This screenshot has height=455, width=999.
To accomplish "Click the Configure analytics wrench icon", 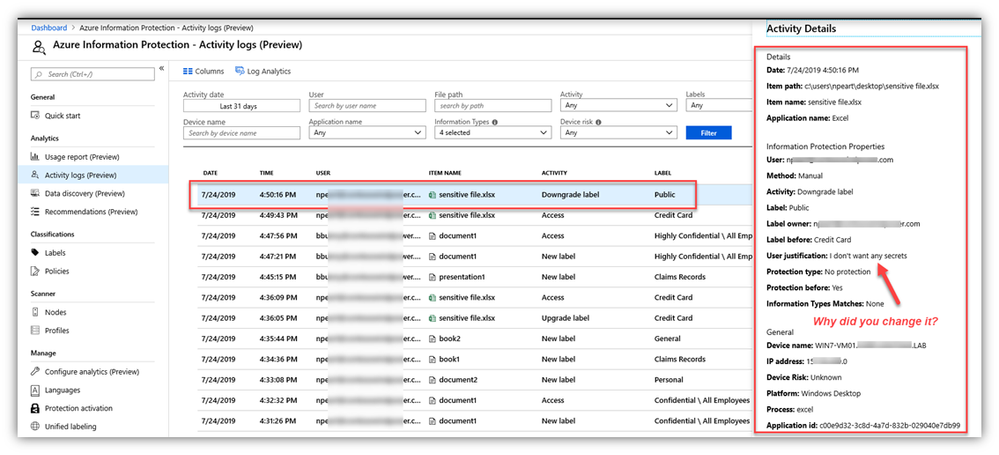I will point(35,372).
